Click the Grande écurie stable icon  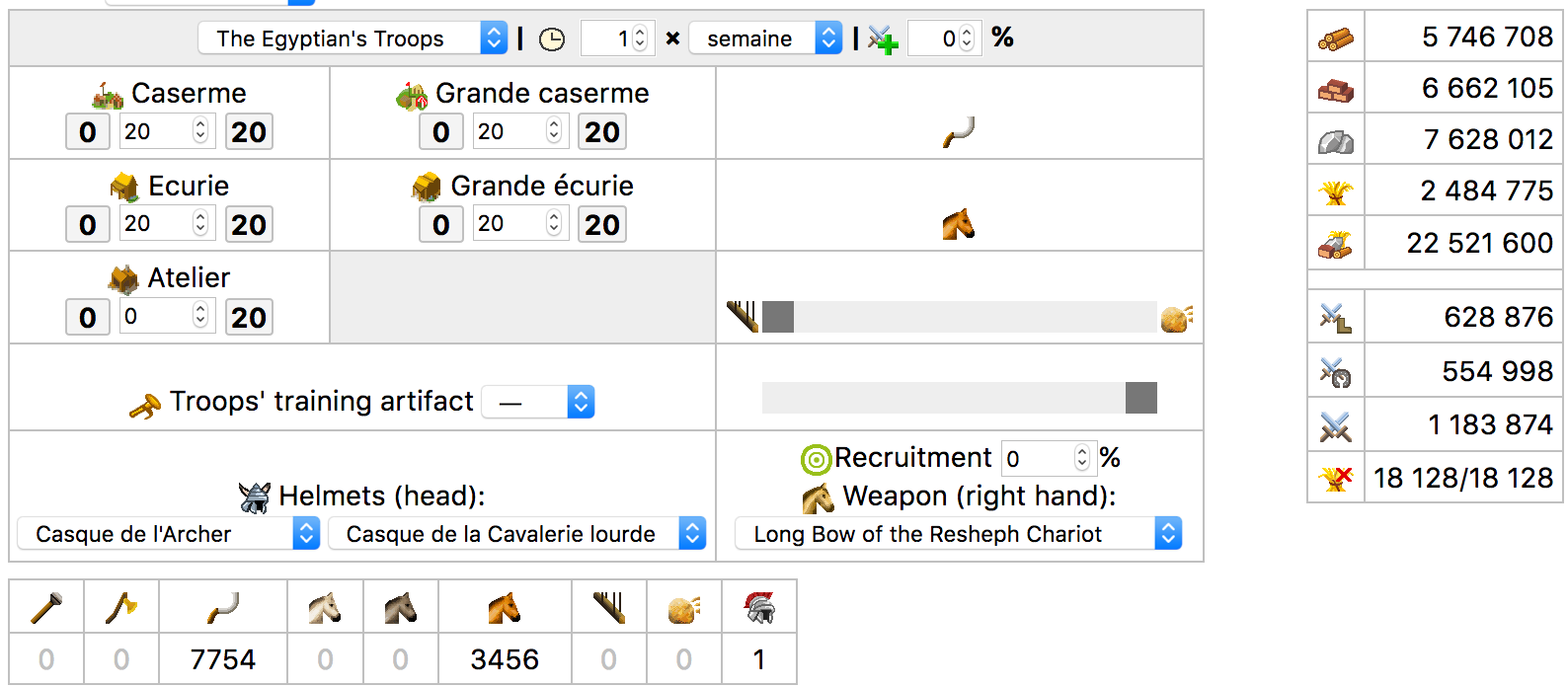tap(427, 187)
